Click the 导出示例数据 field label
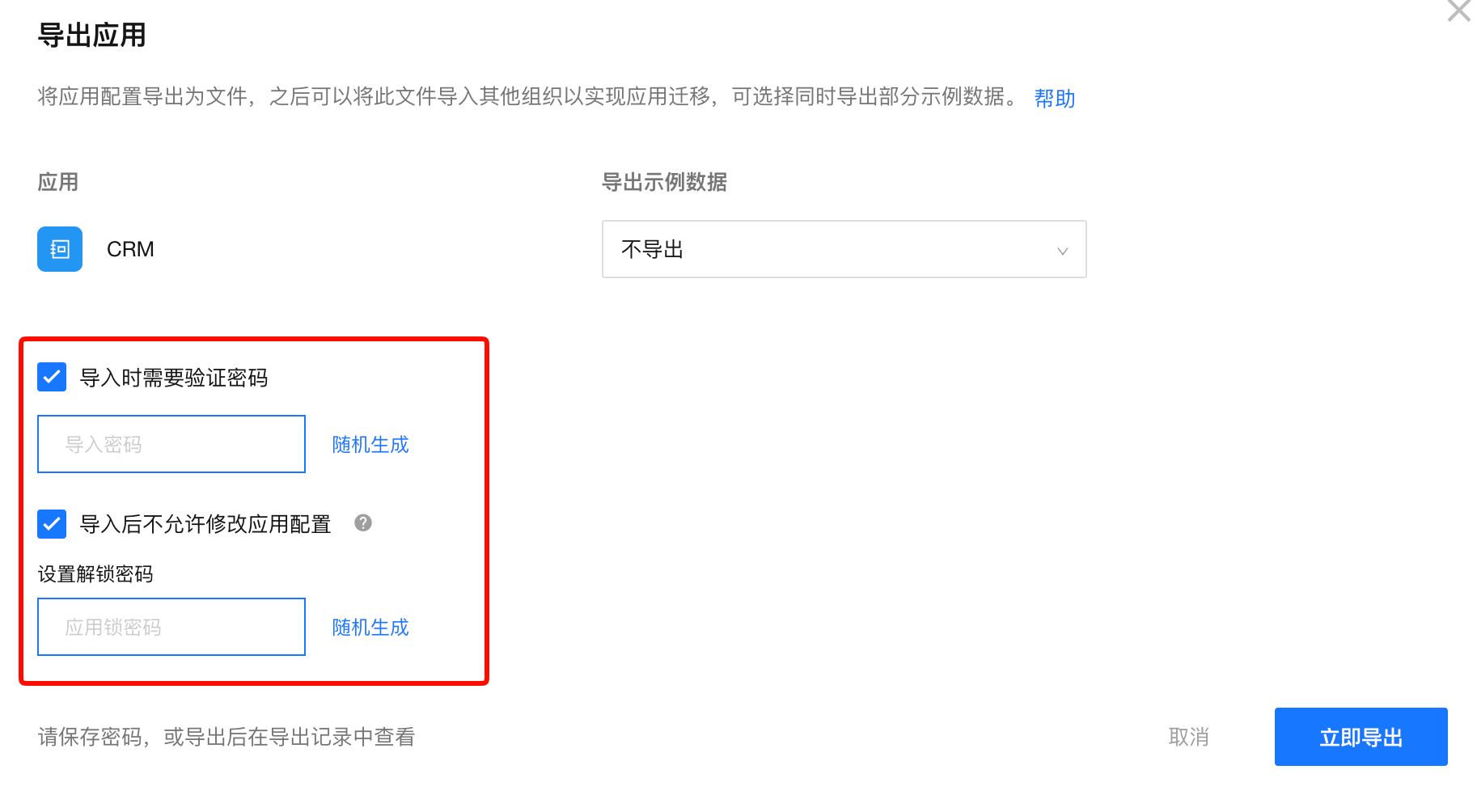Viewport: 1477px width, 812px height. pos(664,182)
